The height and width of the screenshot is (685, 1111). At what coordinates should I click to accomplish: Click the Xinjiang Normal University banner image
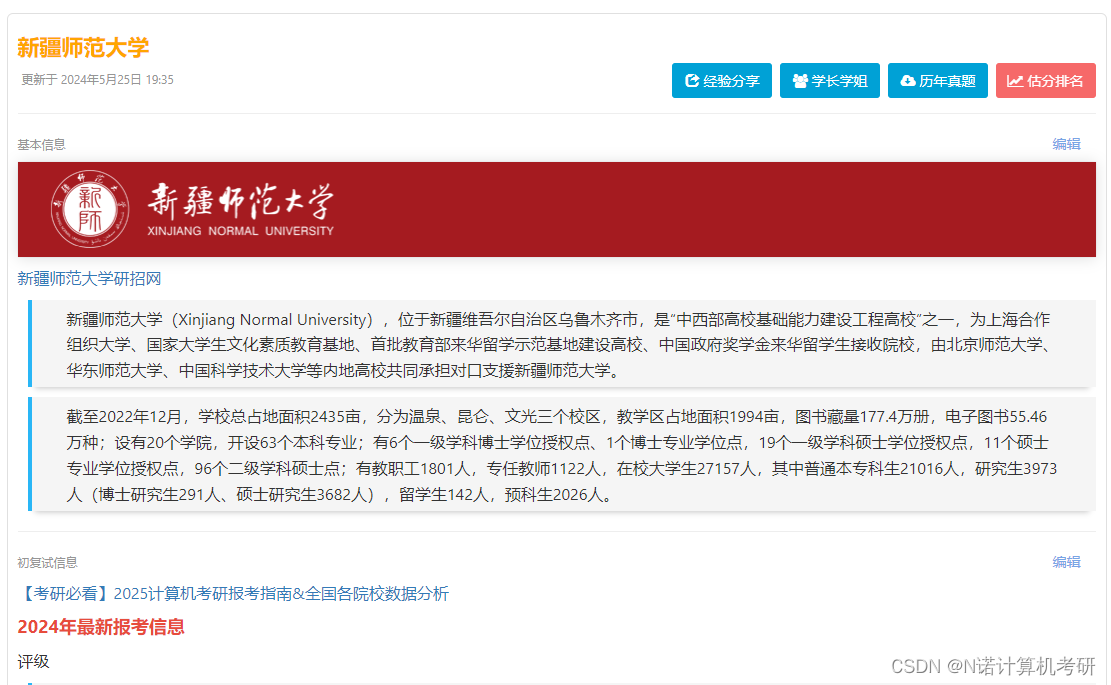pyautogui.click(x=556, y=210)
